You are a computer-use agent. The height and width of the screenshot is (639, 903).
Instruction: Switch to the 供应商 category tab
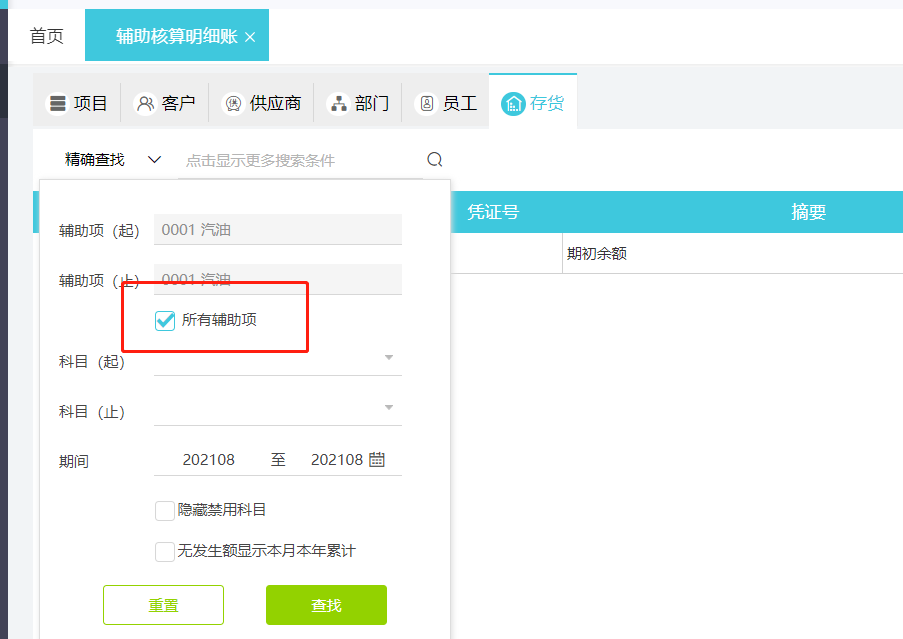[x=261, y=104]
